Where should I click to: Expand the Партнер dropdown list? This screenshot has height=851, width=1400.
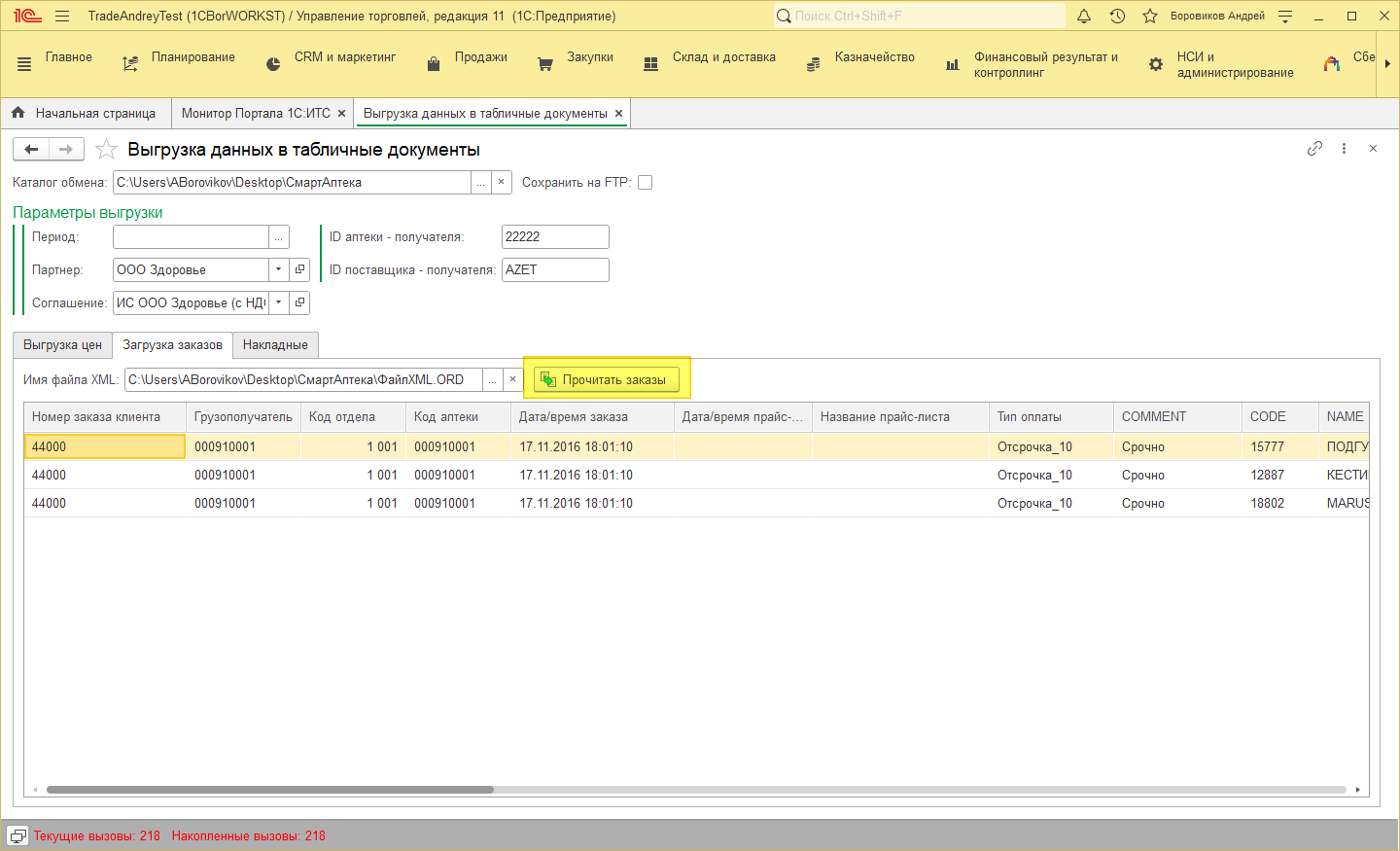[279, 269]
